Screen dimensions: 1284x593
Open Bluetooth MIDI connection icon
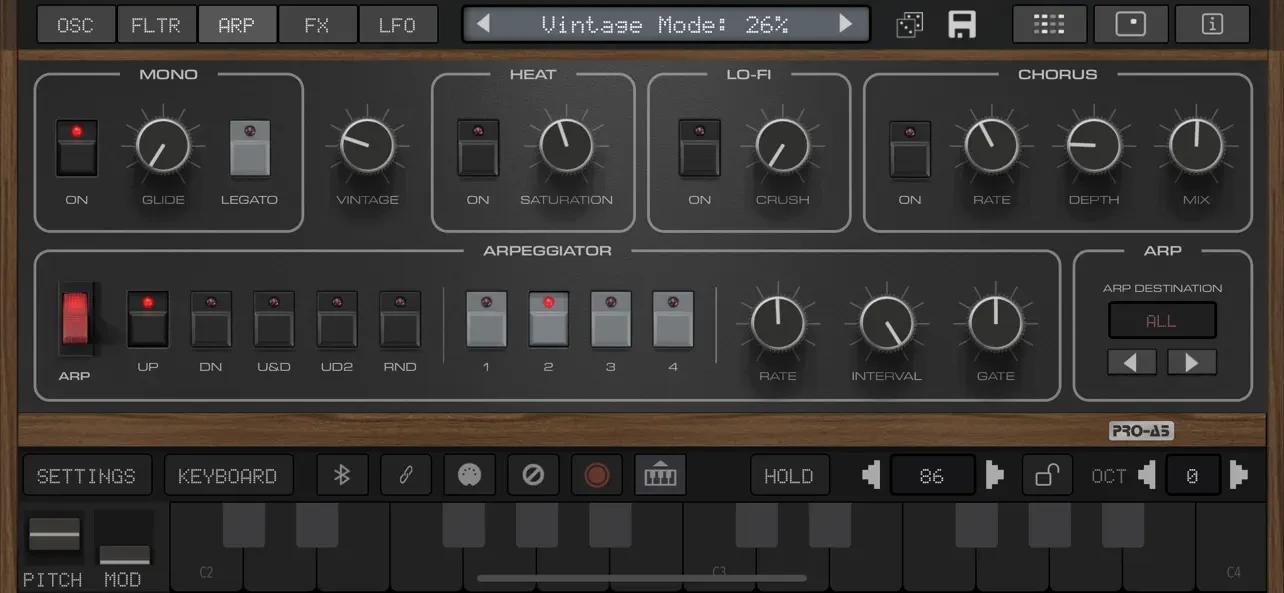coord(342,475)
